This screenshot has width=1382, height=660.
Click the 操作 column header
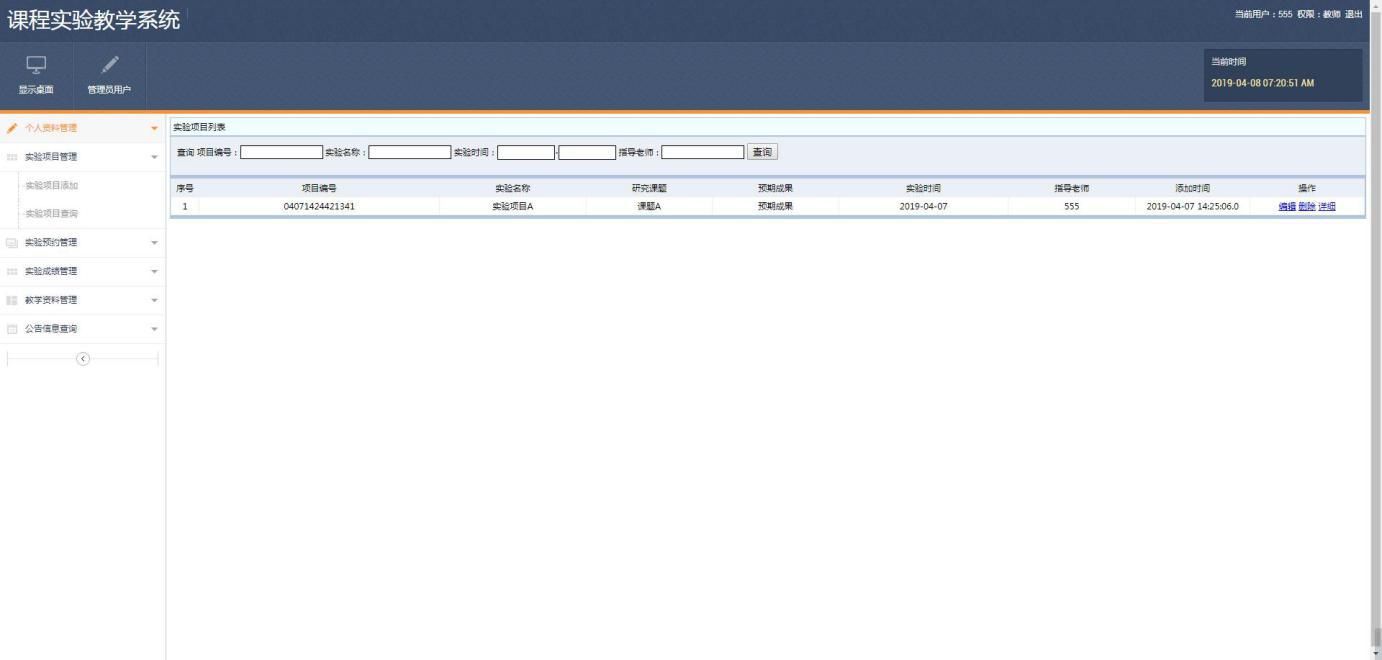1307,189
